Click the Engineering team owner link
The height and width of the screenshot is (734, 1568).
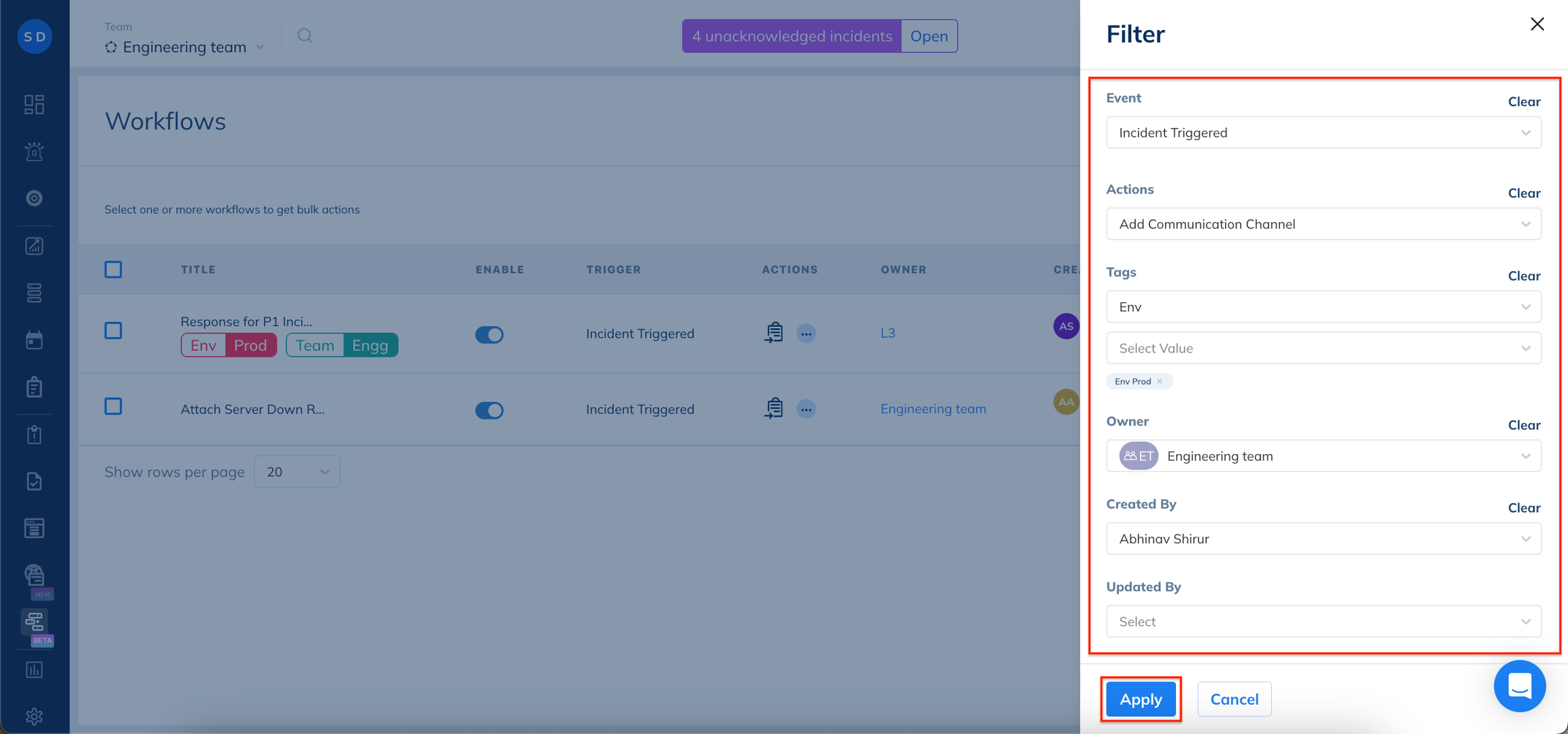(x=933, y=409)
